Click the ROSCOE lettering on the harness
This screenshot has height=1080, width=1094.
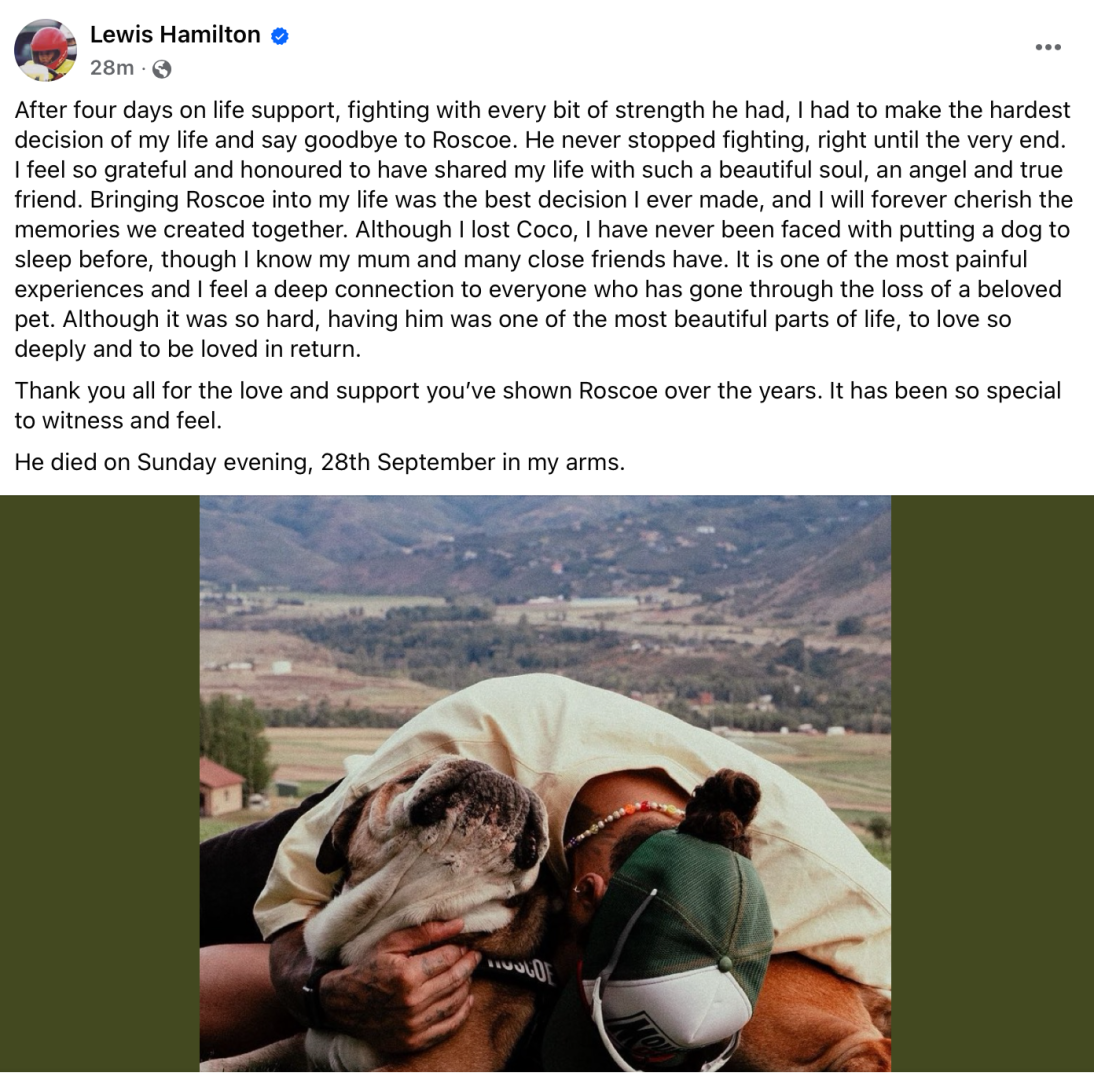coord(520,970)
